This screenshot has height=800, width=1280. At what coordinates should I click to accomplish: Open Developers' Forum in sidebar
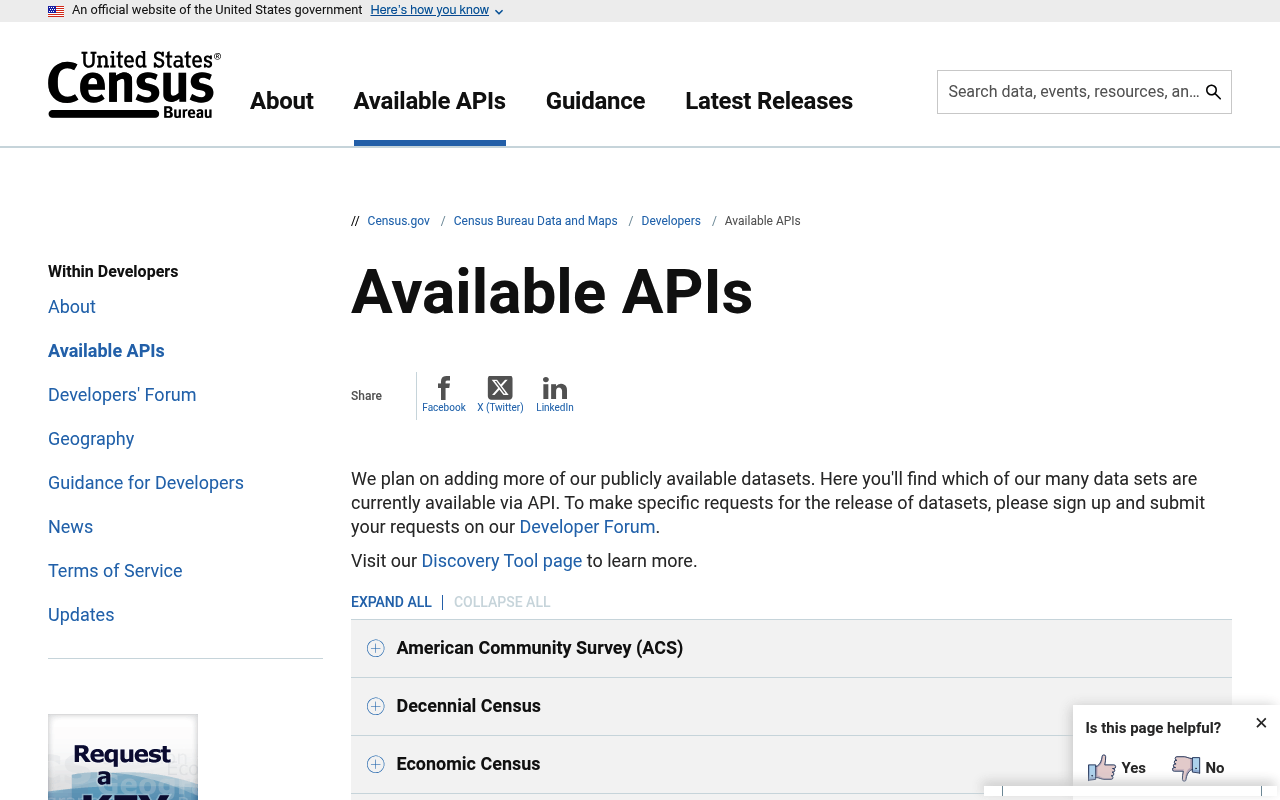[122, 395]
